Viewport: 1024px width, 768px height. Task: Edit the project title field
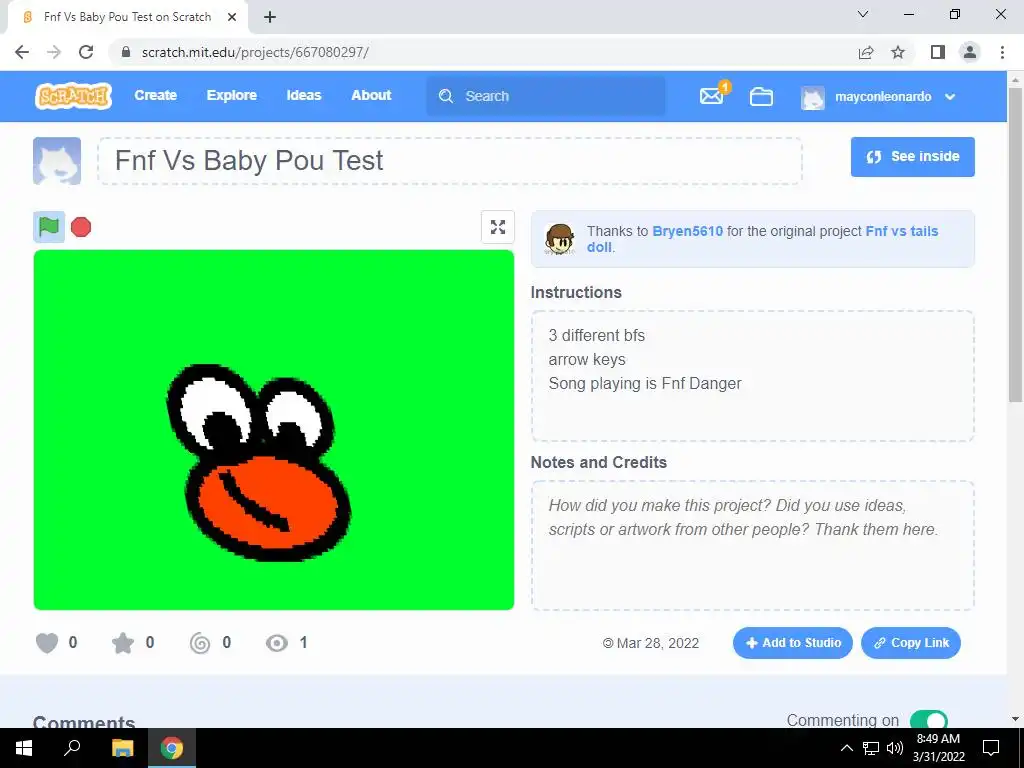[450, 161]
